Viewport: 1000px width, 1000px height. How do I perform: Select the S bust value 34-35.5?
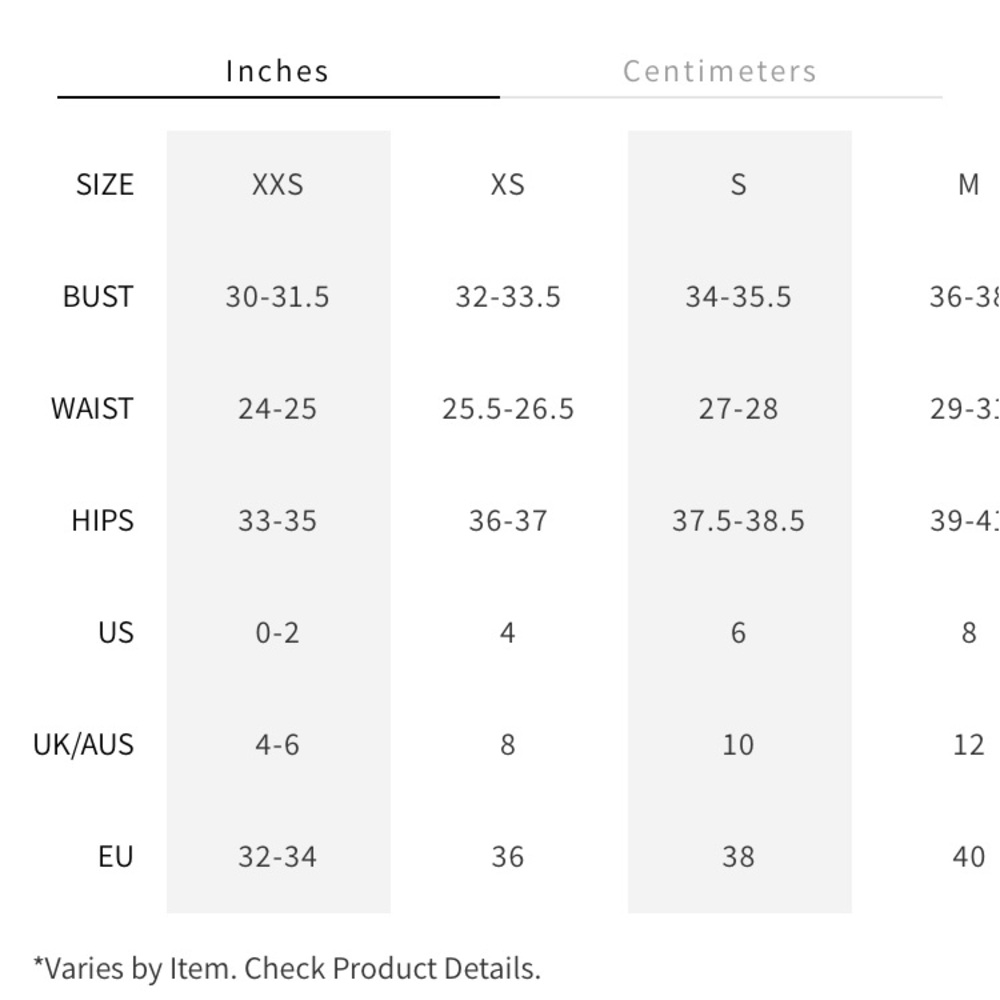(x=739, y=297)
